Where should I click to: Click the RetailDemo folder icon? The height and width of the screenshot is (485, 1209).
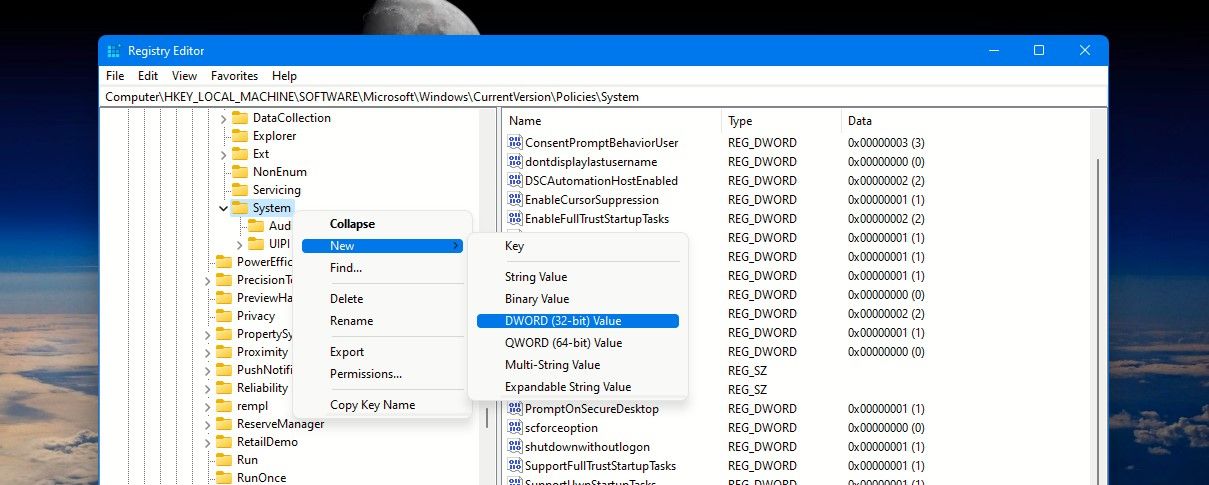tap(223, 442)
